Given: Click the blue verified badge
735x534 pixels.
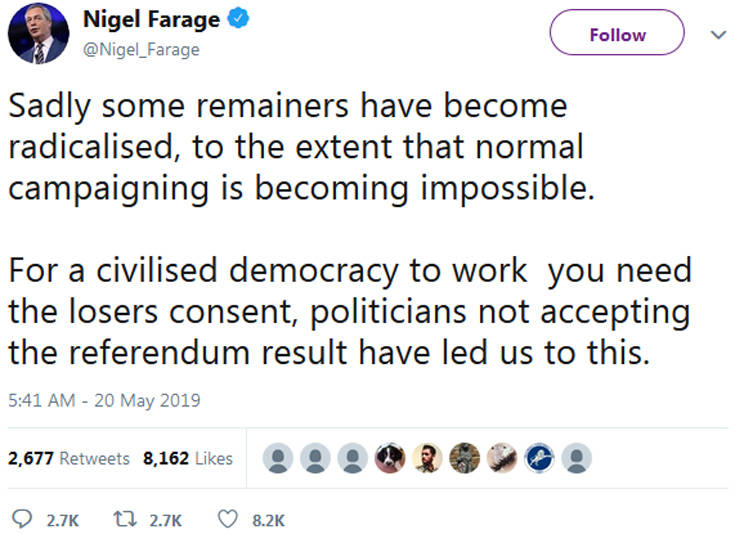Looking at the screenshot, I should (x=233, y=20).
